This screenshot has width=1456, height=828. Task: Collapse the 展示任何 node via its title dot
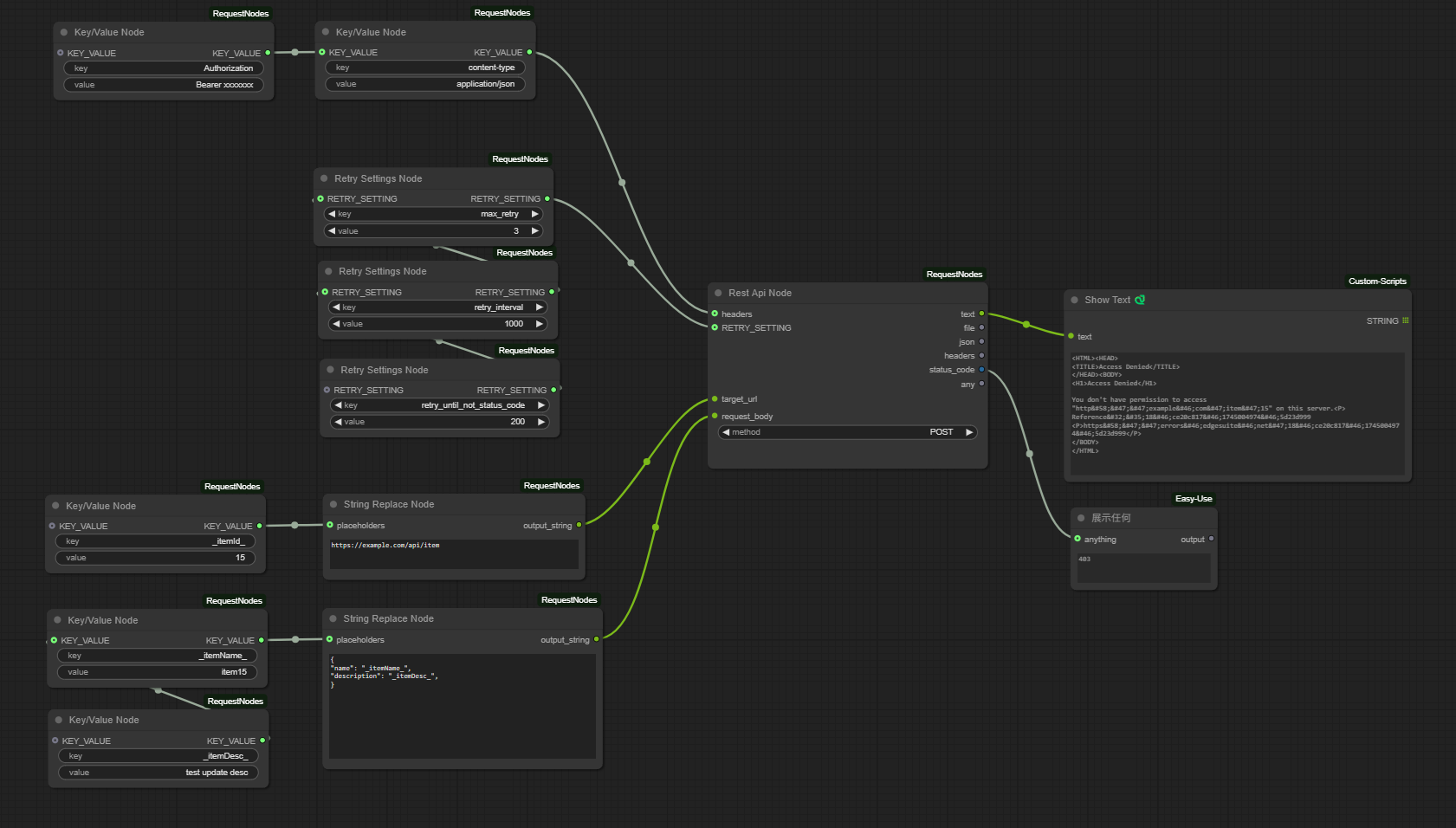(1081, 518)
